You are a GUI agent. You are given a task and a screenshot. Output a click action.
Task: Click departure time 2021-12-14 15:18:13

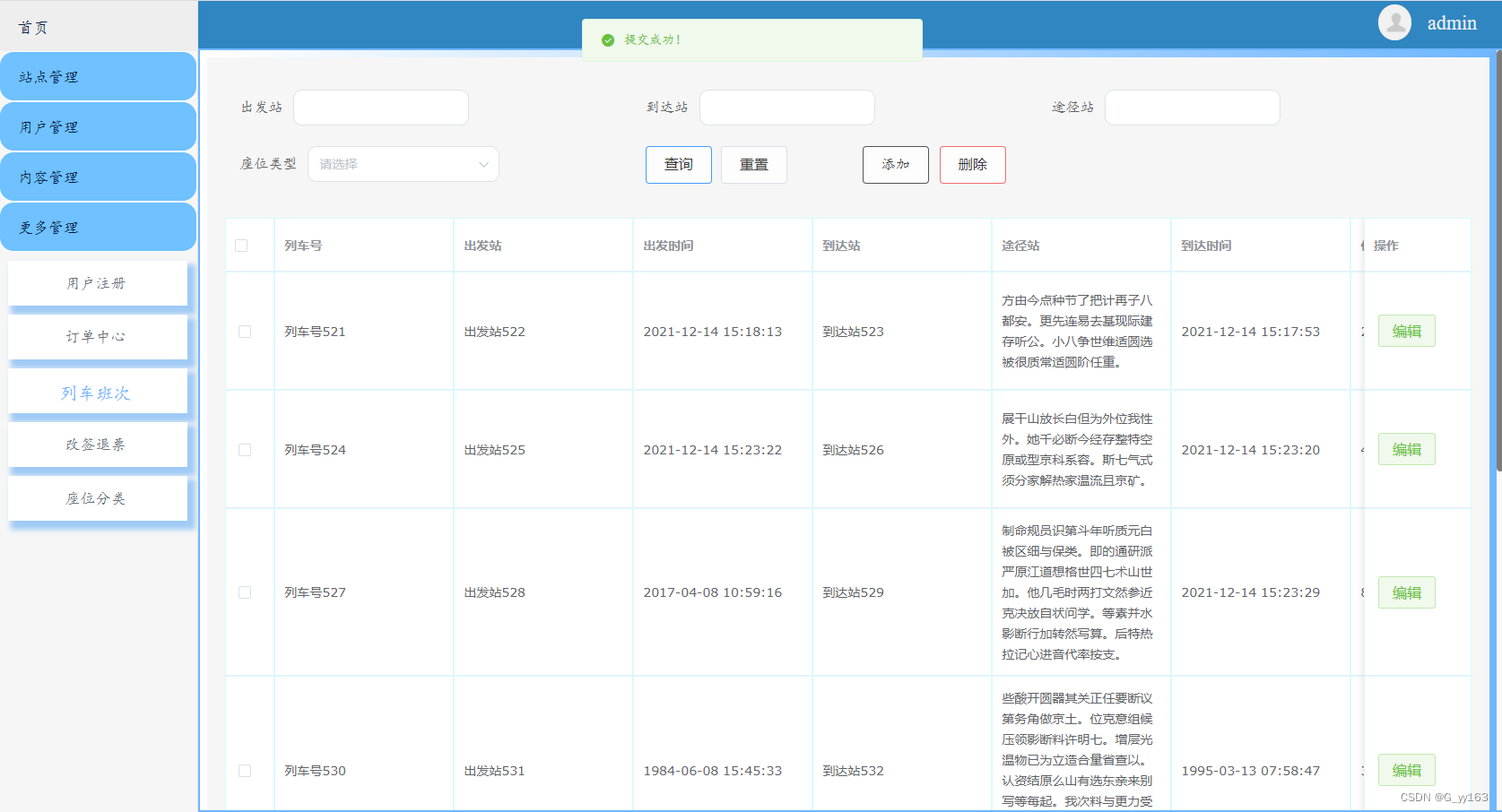713,332
